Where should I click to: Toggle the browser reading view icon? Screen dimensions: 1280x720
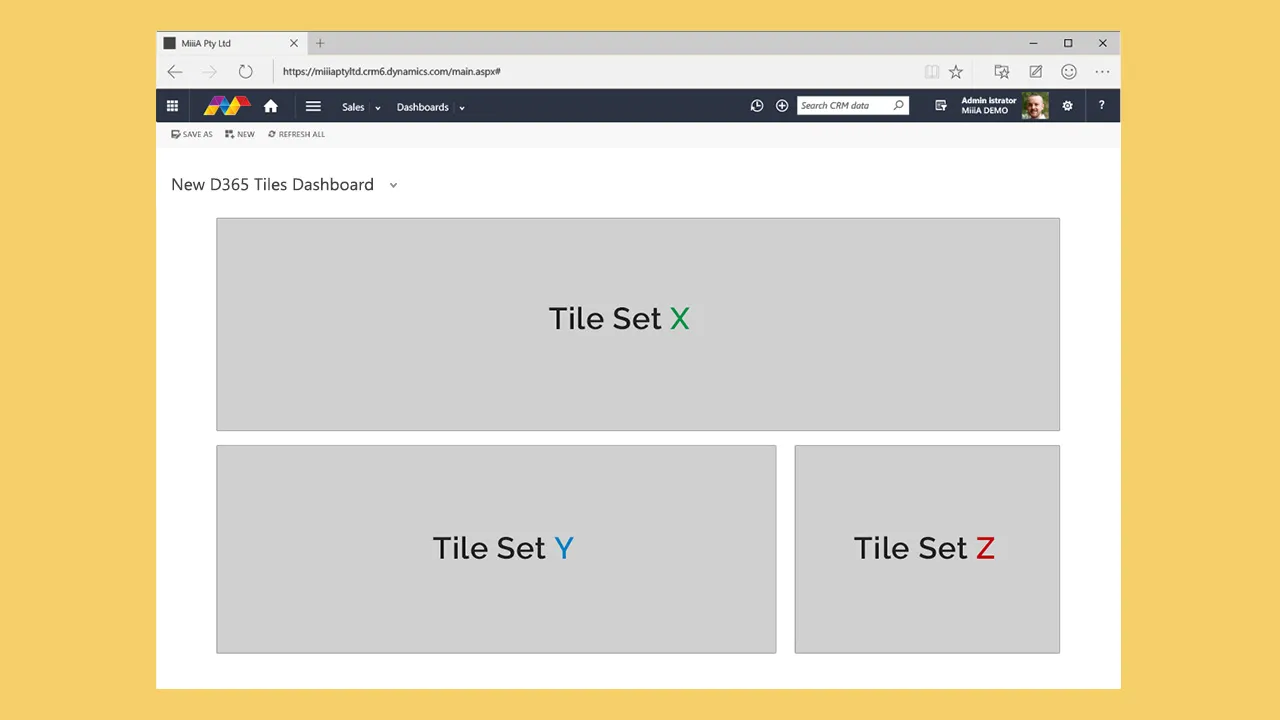coord(932,72)
